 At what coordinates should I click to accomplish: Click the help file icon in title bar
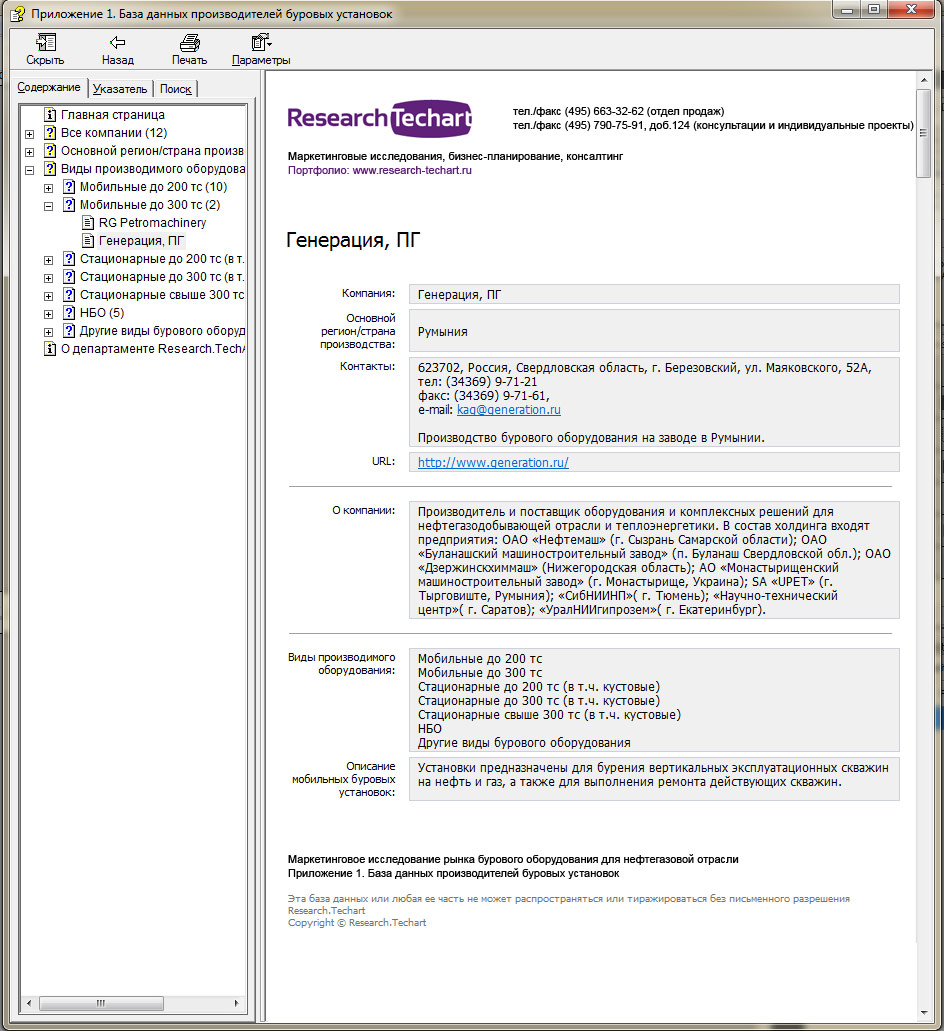18,13
